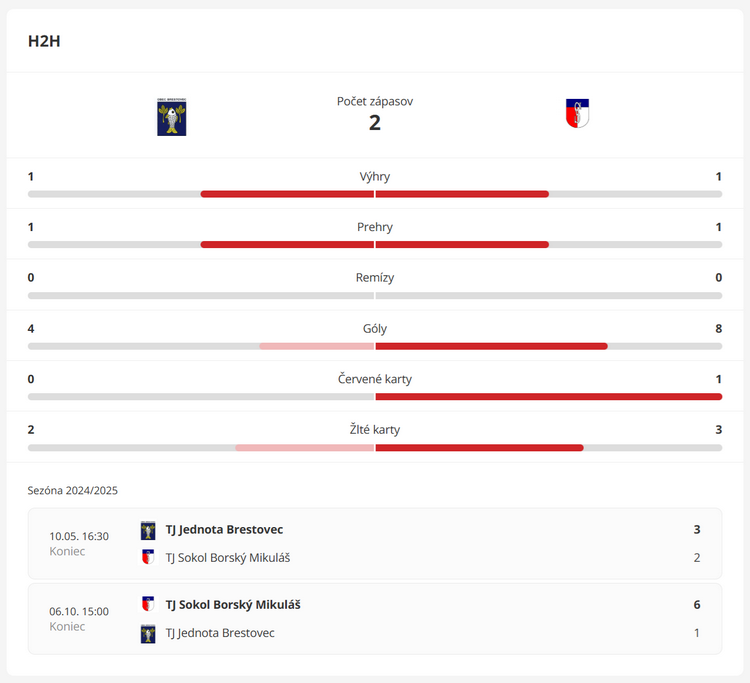This screenshot has height=683, width=750.
Task: Open TJ Jednota Brestovec in the 10.05. match
Action: [224, 529]
